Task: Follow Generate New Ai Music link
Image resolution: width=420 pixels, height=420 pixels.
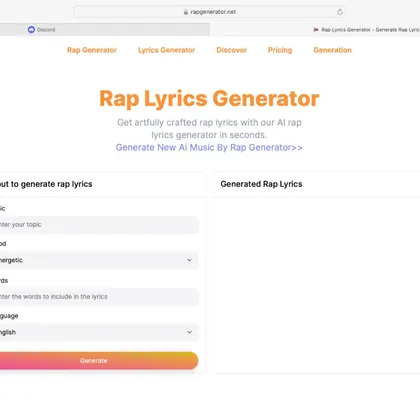Action: [209, 147]
